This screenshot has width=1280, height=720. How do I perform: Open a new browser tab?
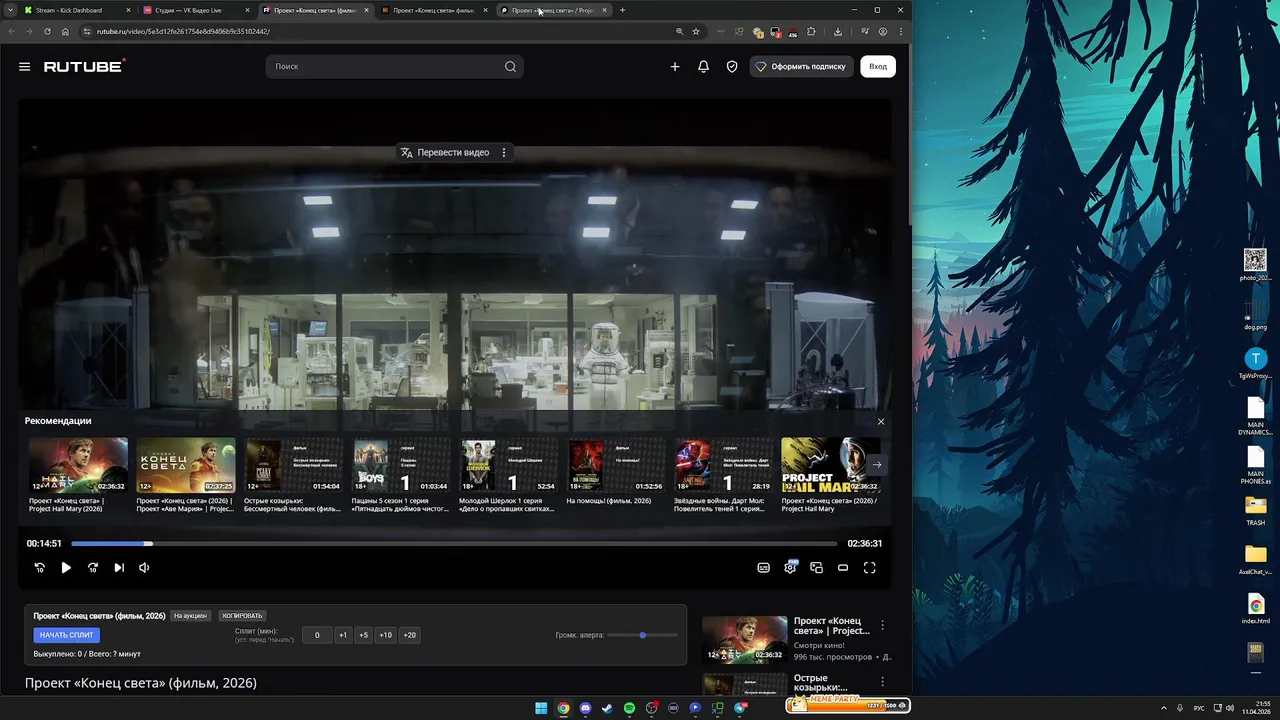[622, 10]
